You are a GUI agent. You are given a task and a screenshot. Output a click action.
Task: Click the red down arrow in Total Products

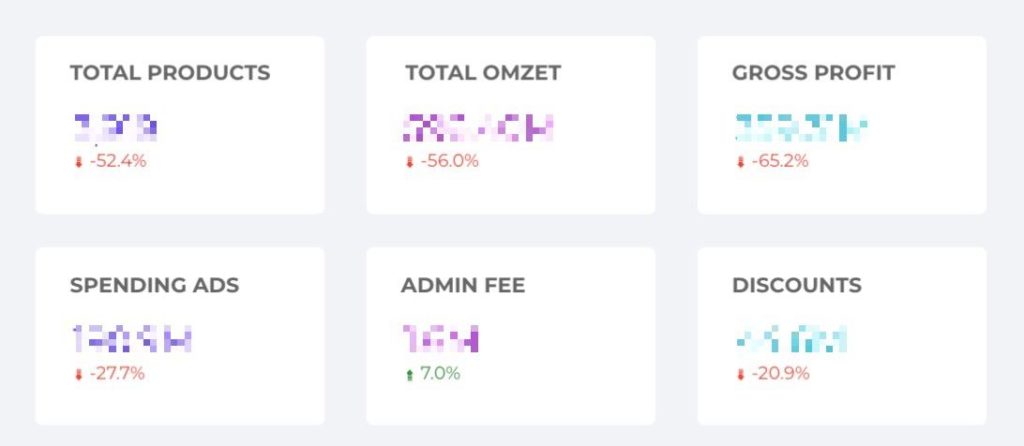[79, 162]
